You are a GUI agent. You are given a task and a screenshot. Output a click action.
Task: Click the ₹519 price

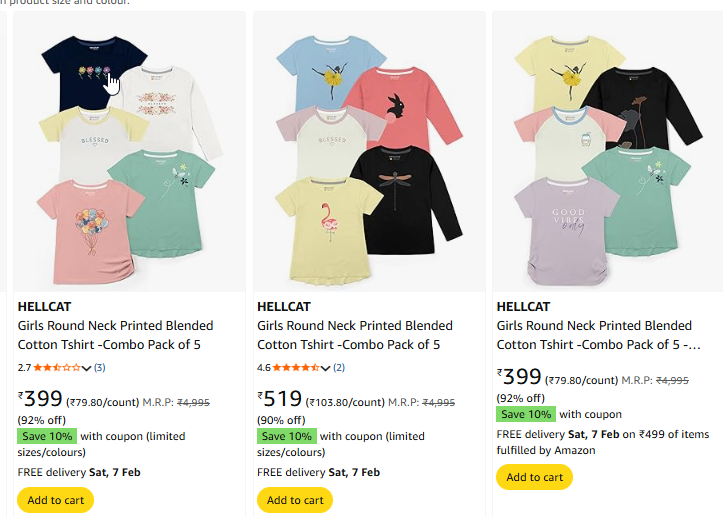point(280,400)
